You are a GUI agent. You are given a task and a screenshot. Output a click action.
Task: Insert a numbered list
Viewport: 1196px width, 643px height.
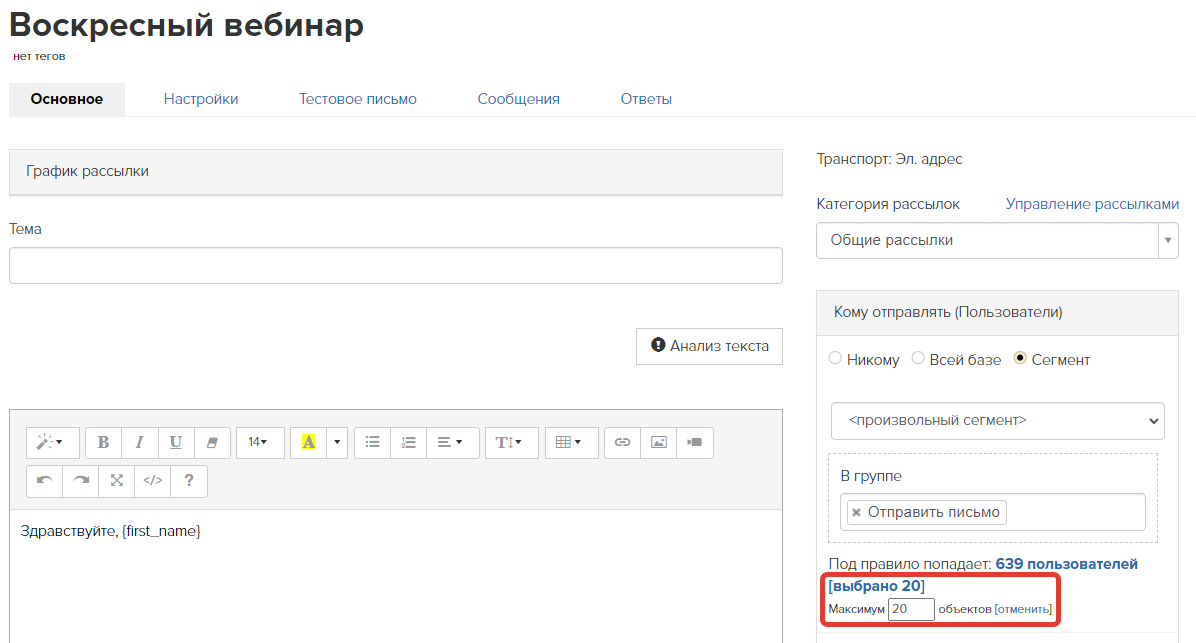409,442
